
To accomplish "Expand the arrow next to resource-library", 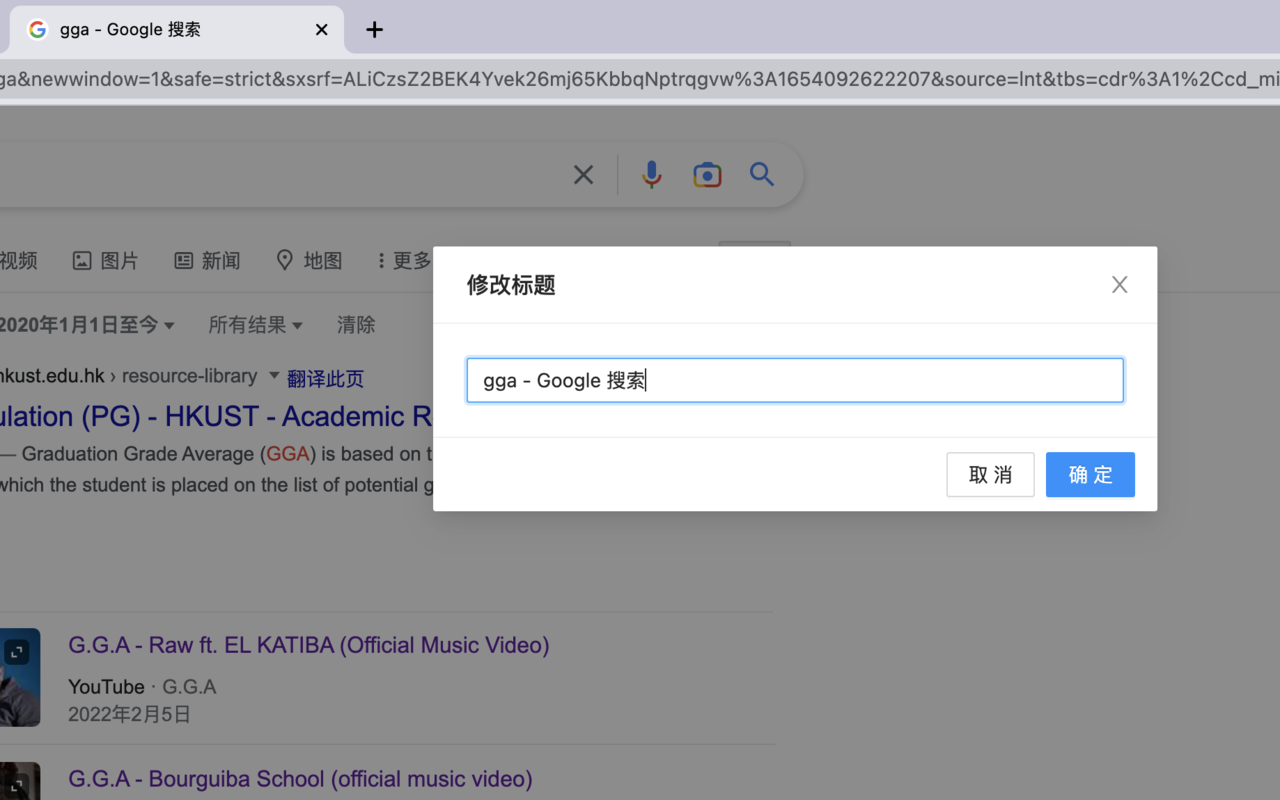I will point(274,376).
